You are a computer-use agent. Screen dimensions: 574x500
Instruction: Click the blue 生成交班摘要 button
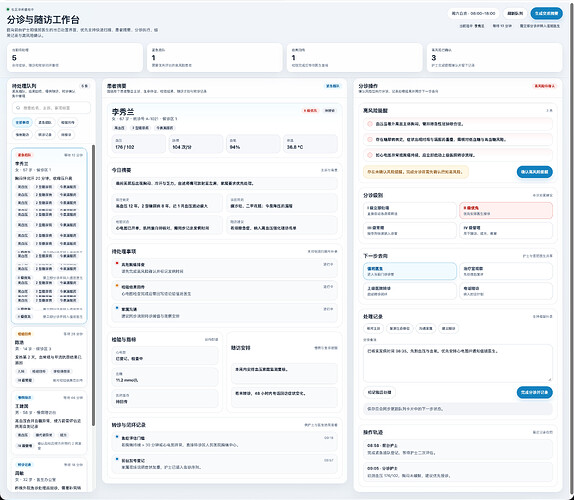547,14
